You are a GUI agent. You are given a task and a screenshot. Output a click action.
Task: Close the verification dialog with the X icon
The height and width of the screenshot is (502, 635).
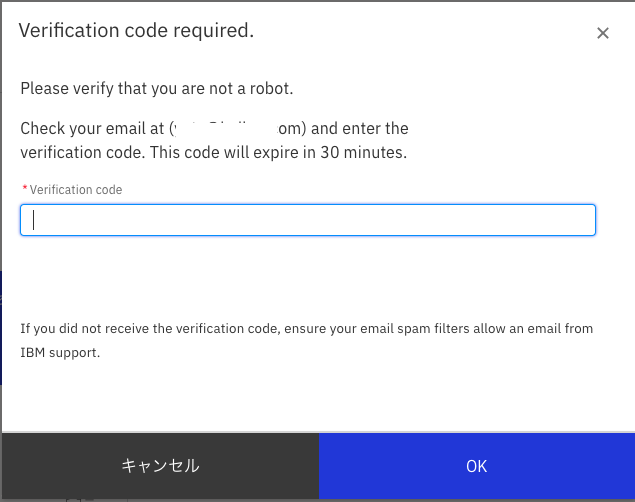[x=603, y=33]
